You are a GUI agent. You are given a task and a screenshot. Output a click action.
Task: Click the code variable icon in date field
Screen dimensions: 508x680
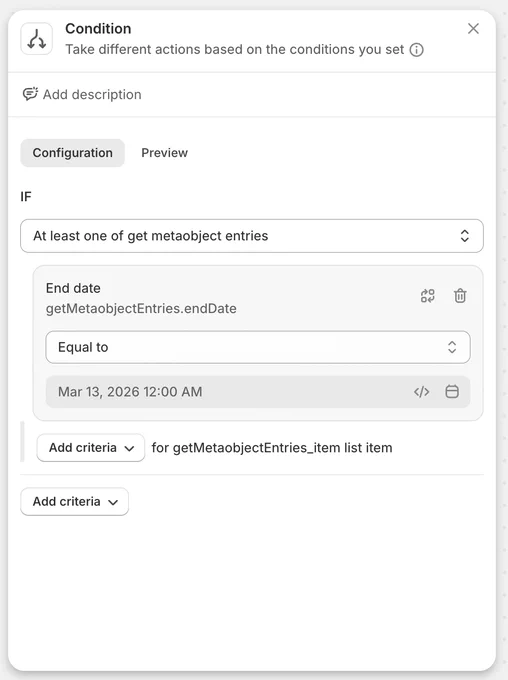tap(421, 392)
